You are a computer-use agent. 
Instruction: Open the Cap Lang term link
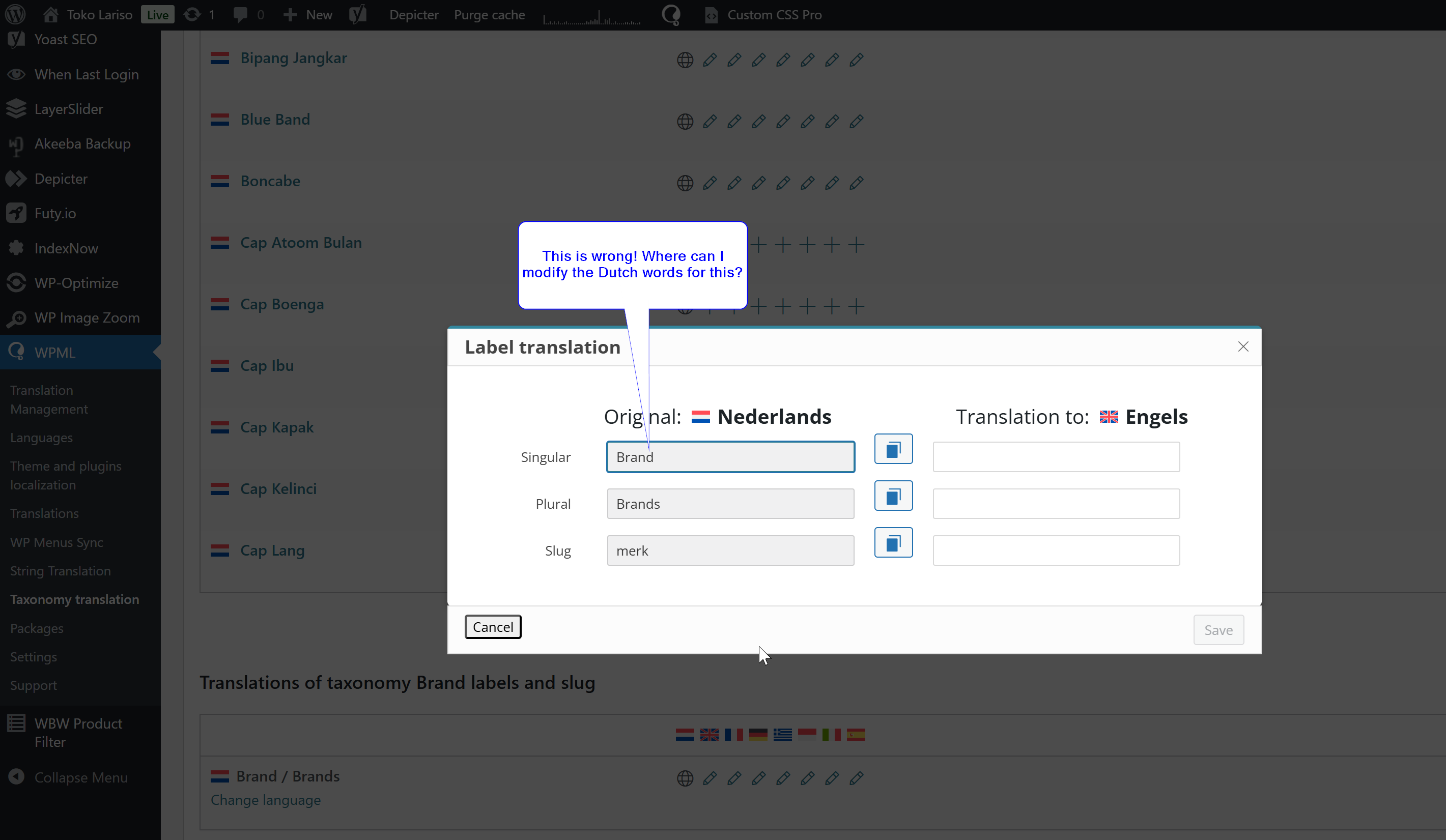[273, 550]
